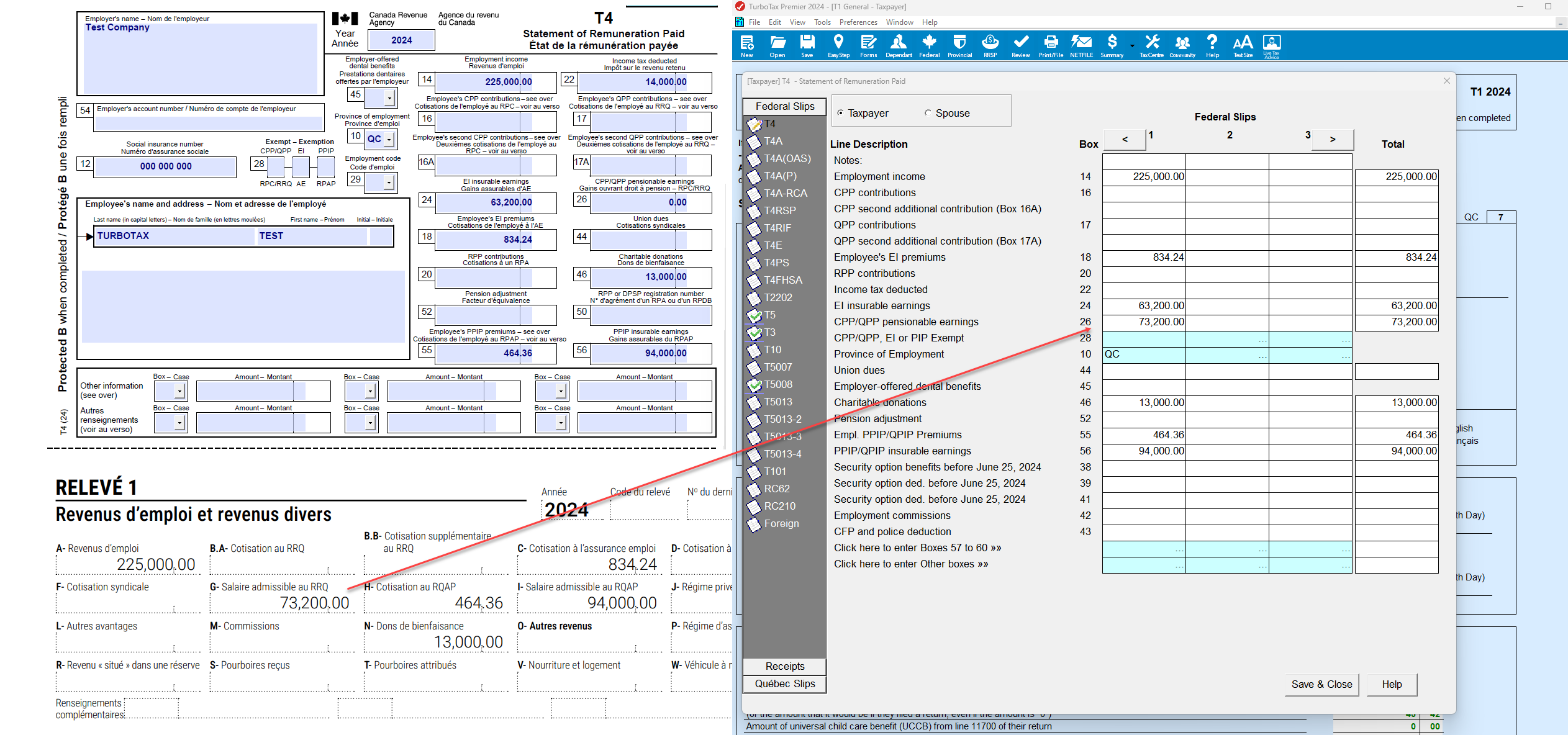This screenshot has height=735, width=1568.
Task: Click the New toolbar icon
Action: [x=747, y=46]
